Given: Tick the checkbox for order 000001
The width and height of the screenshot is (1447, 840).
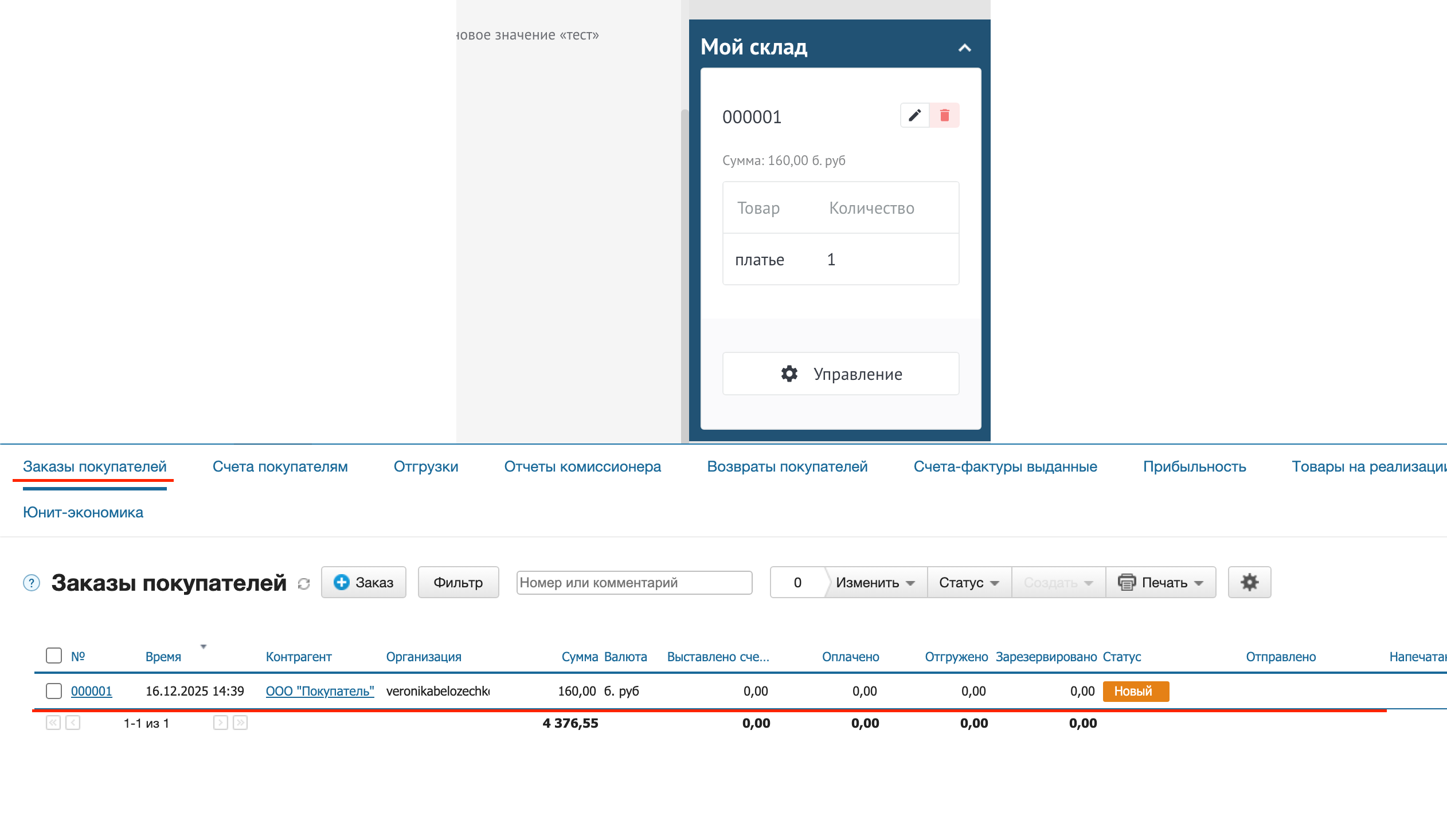Looking at the screenshot, I should [x=54, y=691].
